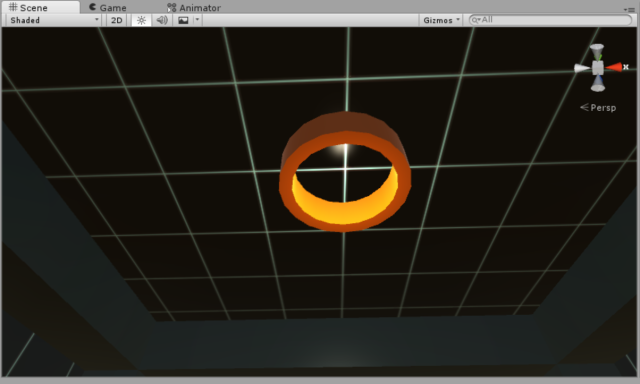
Task: Toggle 2D view mode
Action: [117, 20]
